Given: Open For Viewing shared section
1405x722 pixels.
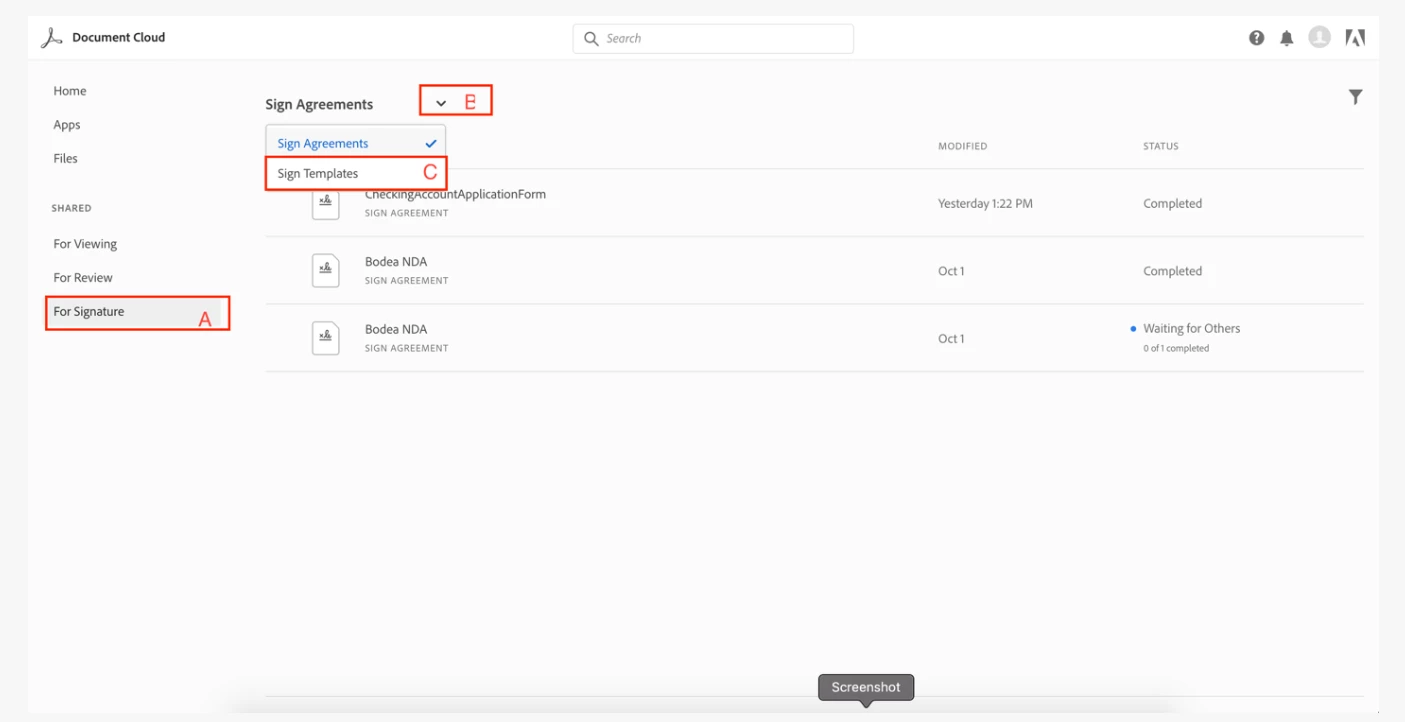Looking at the screenshot, I should click(x=85, y=244).
